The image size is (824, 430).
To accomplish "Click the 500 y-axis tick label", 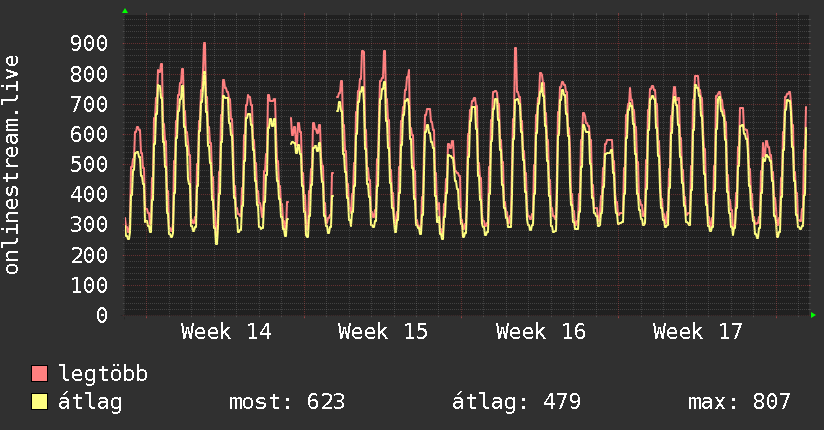I will [x=89, y=165].
